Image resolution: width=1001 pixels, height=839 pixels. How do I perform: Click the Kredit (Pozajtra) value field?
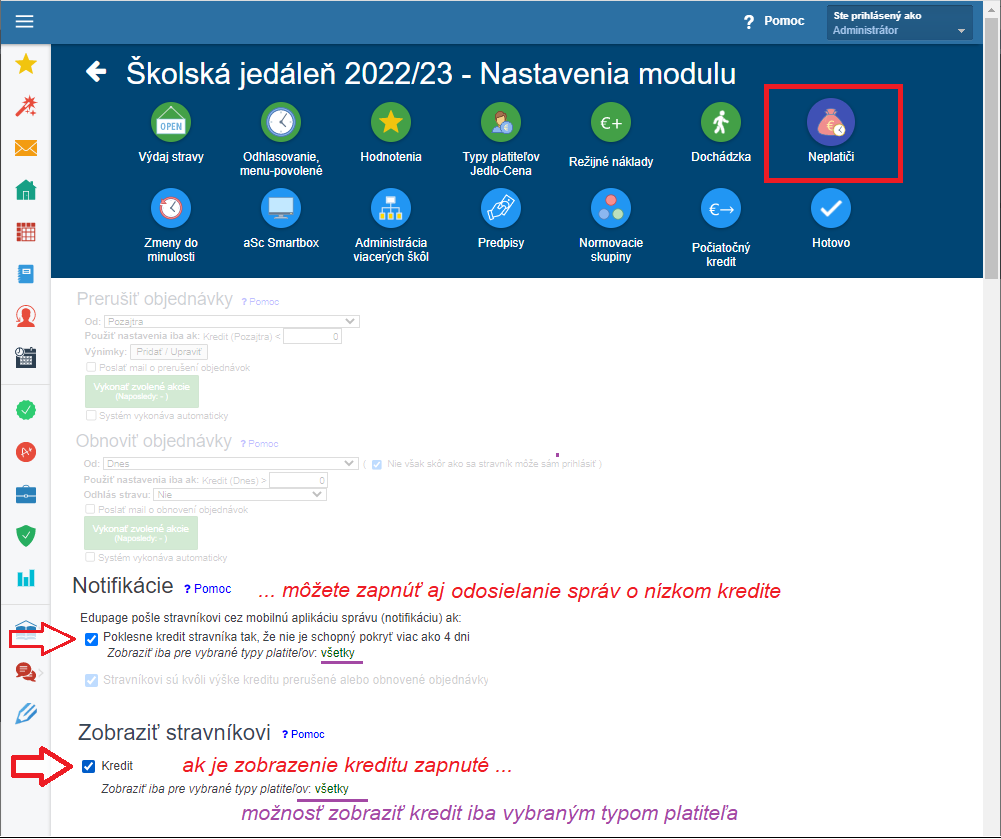pos(312,336)
